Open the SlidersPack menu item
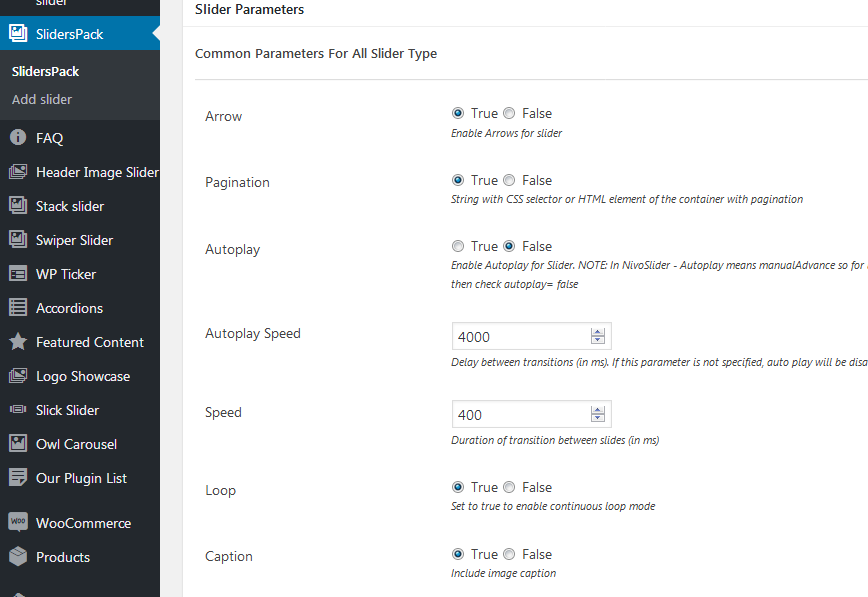Viewport: 868px width, 597px height. [x=70, y=34]
